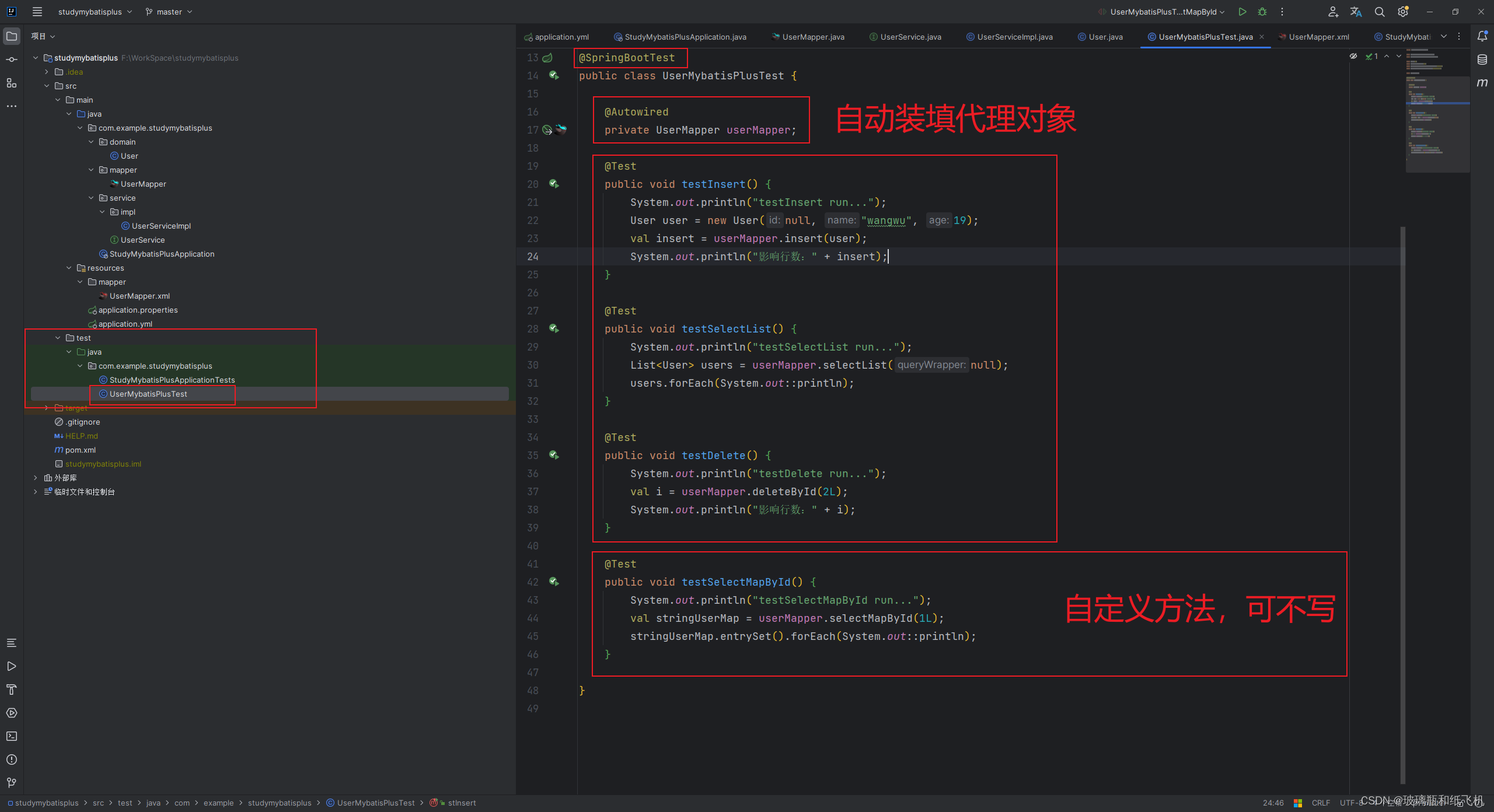Viewport: 1494px width, 812px height.
Task: Open the Notifications bell
Action: pos(1482,36)
